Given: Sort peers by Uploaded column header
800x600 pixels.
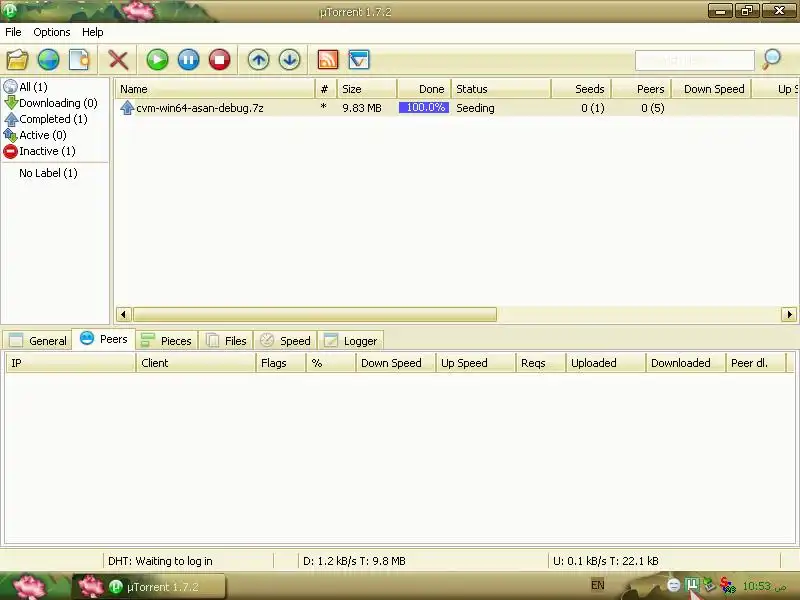Looking at the screenshot, I should click(606, 363).
